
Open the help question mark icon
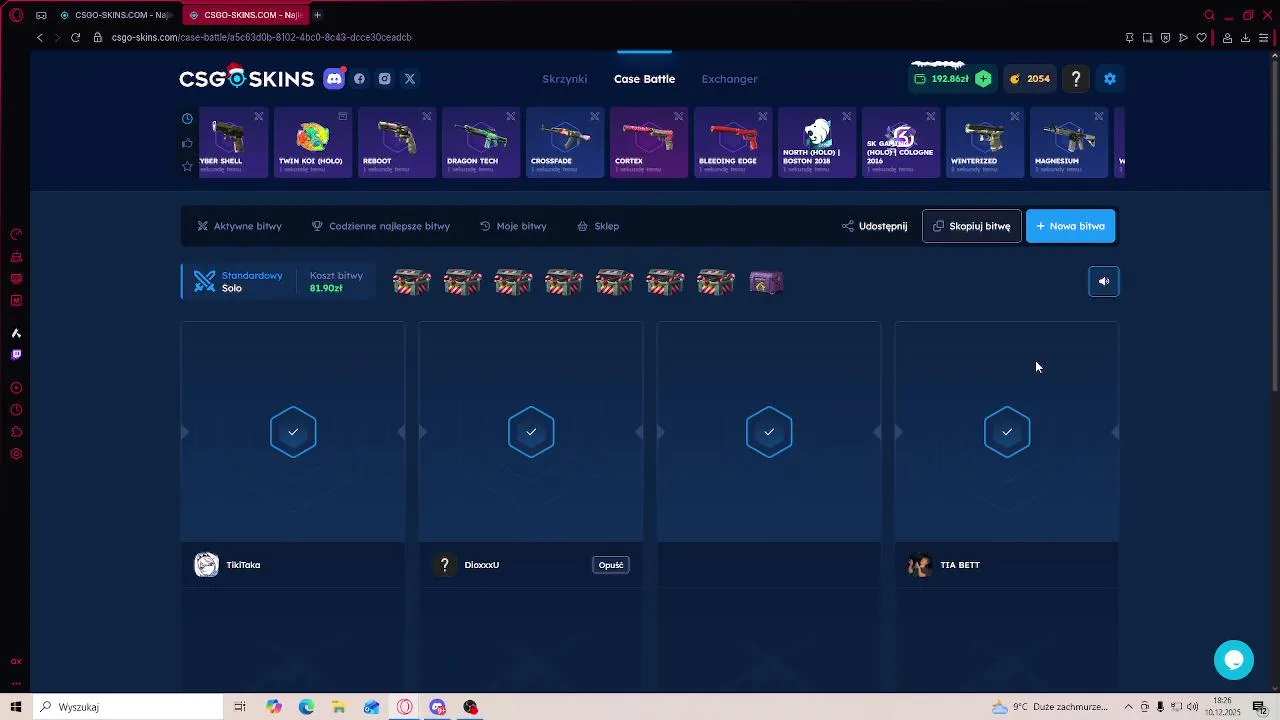[1076, 79]
